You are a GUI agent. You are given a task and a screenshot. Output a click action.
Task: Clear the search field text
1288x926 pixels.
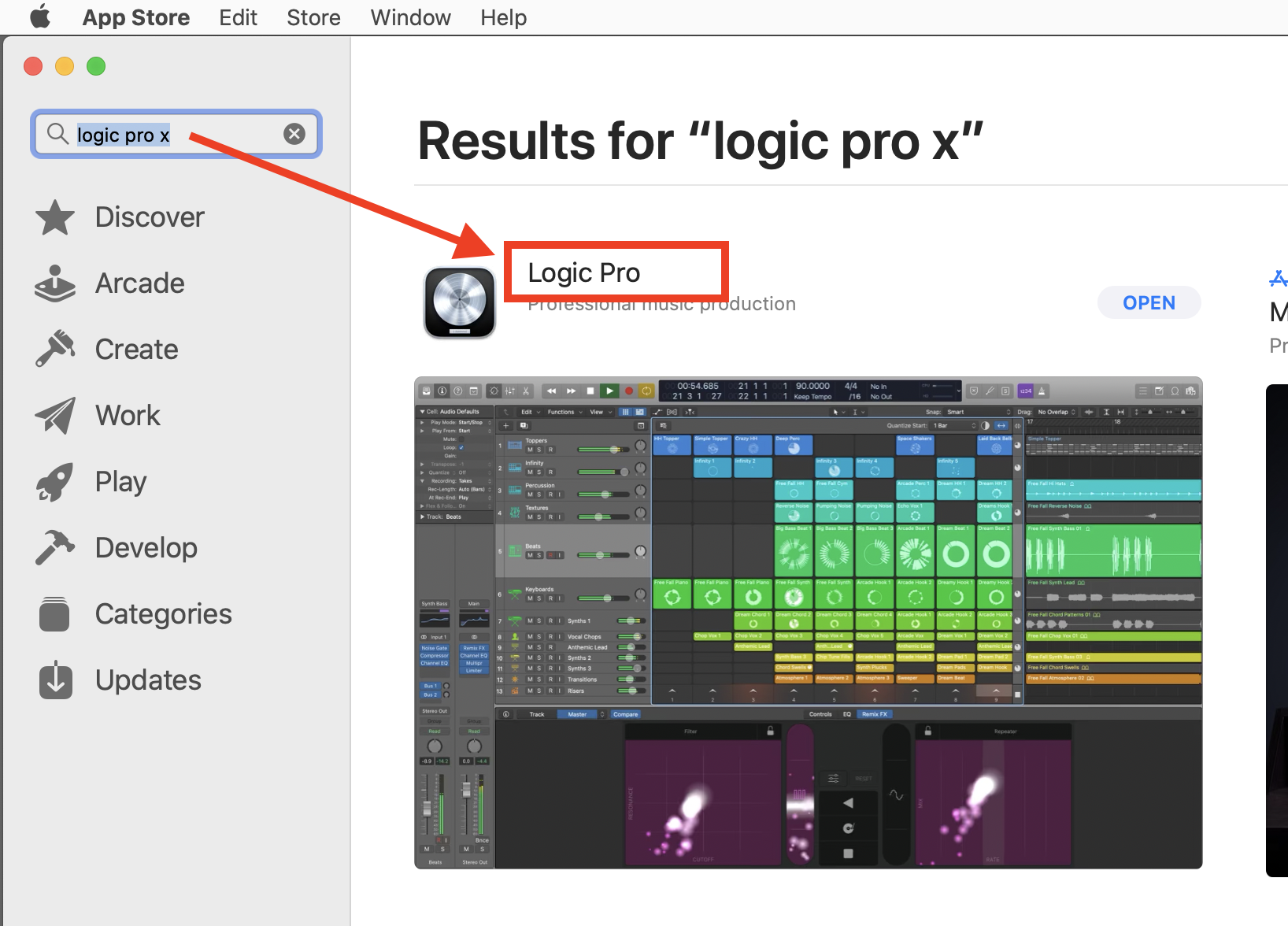click(294, 134)
